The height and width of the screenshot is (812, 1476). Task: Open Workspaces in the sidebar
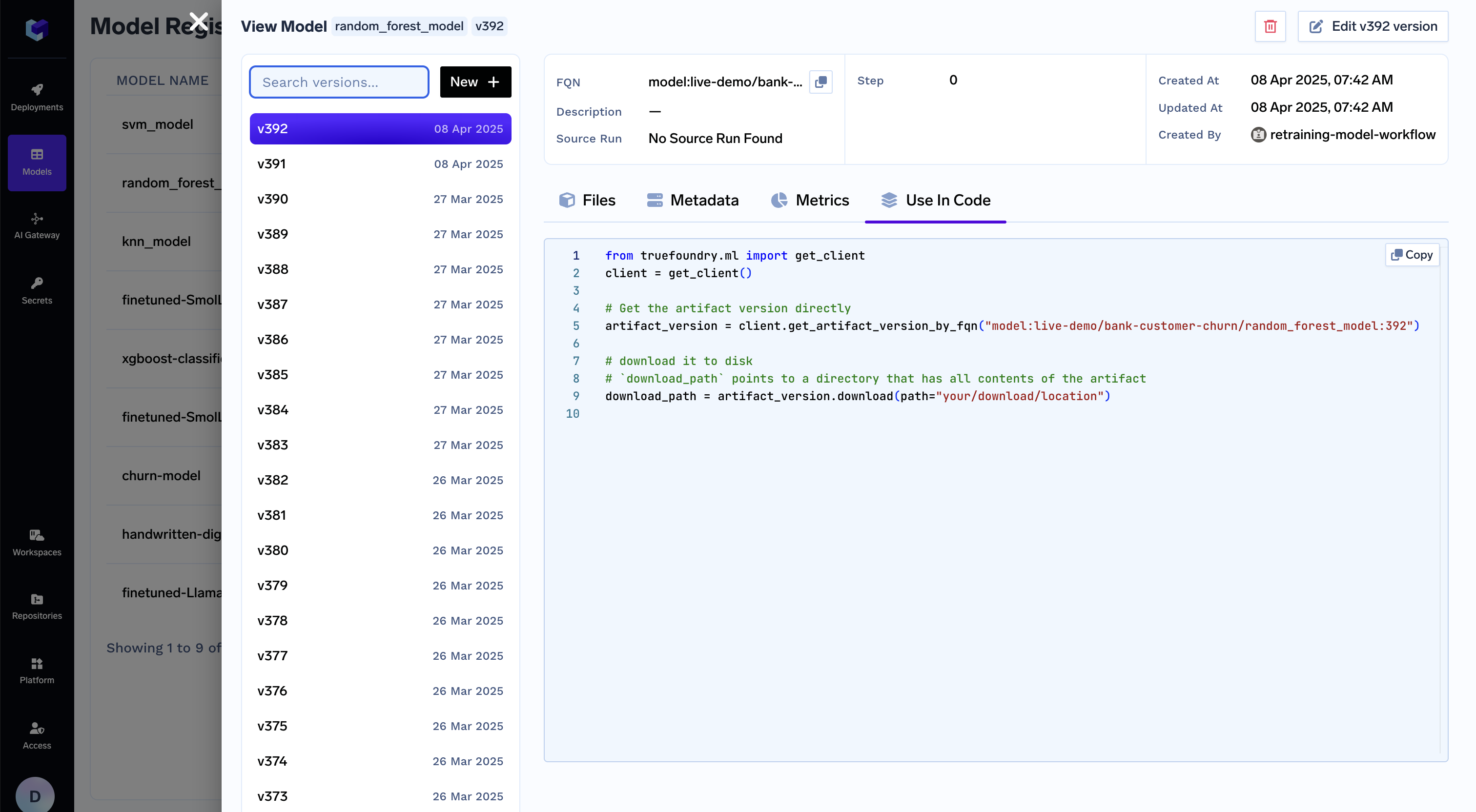(x=37, y=542)
